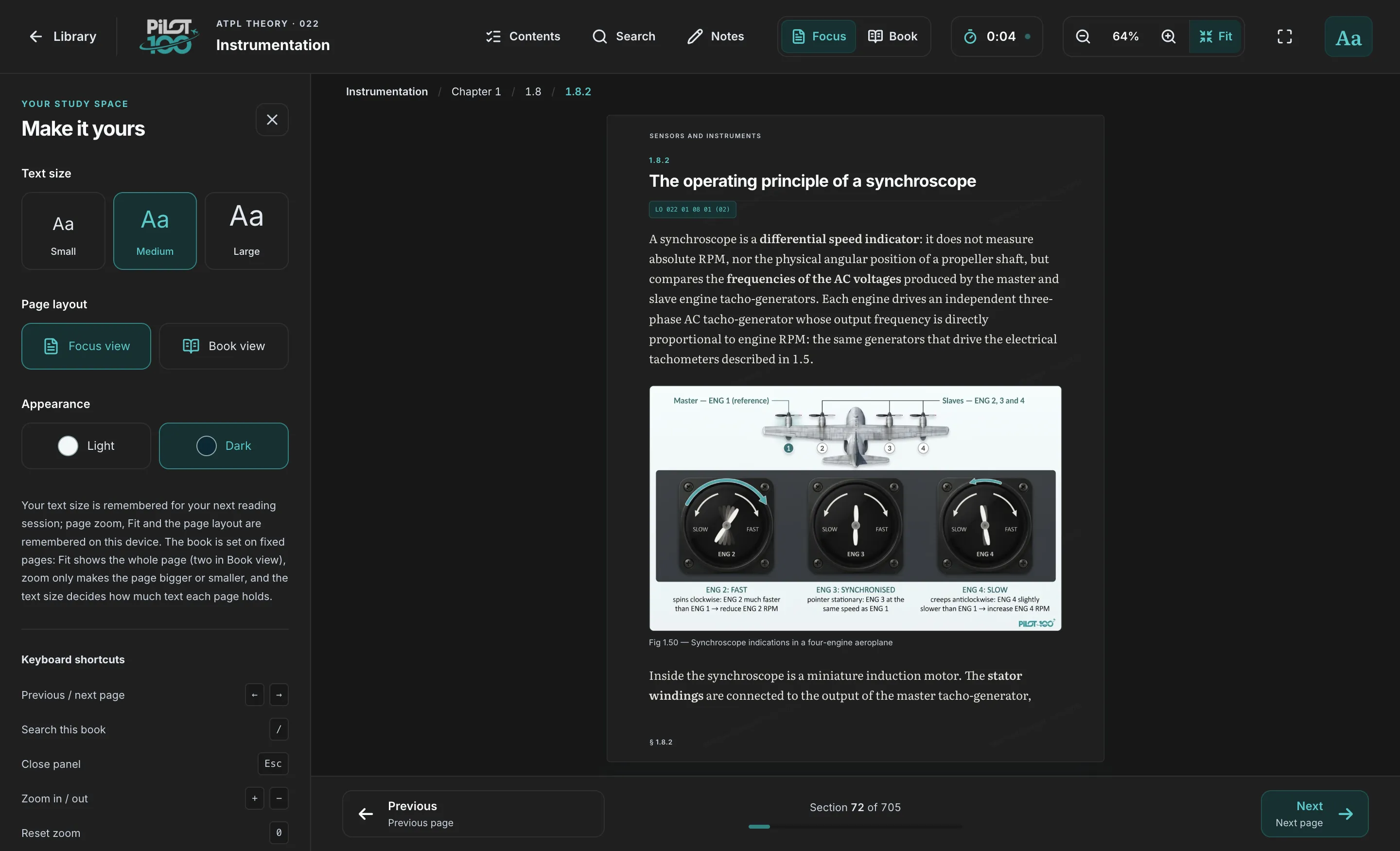The image size is (1400, 851).
Task: Click Section 72 of 705 text
Action: click(x=855, y=807)
